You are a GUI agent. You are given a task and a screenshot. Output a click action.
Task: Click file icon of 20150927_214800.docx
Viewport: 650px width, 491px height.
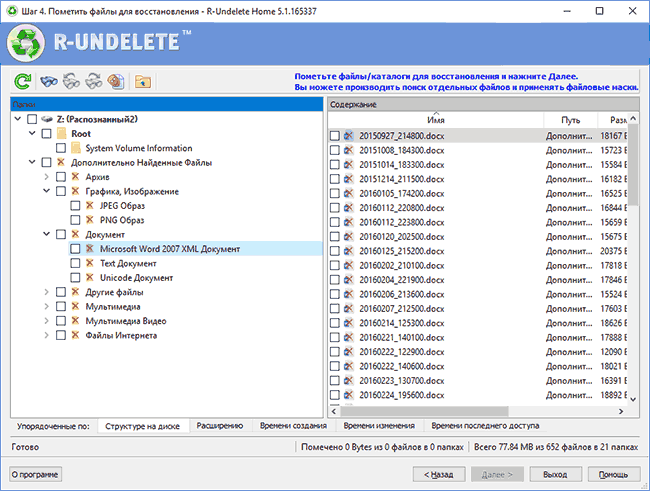349,136
